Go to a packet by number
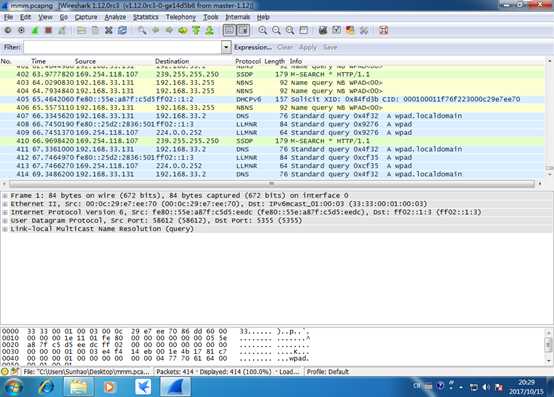This screenshot has height=397, width=554. [x=183, y=30]
